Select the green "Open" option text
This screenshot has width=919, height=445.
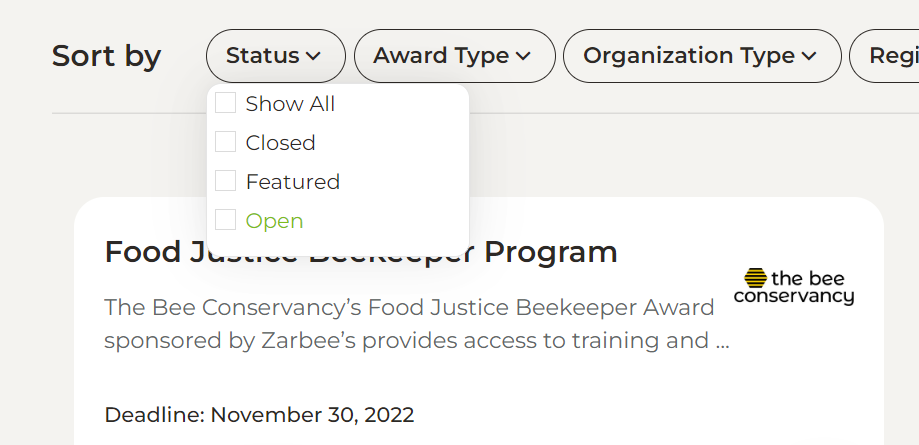(x=274, y=221)
